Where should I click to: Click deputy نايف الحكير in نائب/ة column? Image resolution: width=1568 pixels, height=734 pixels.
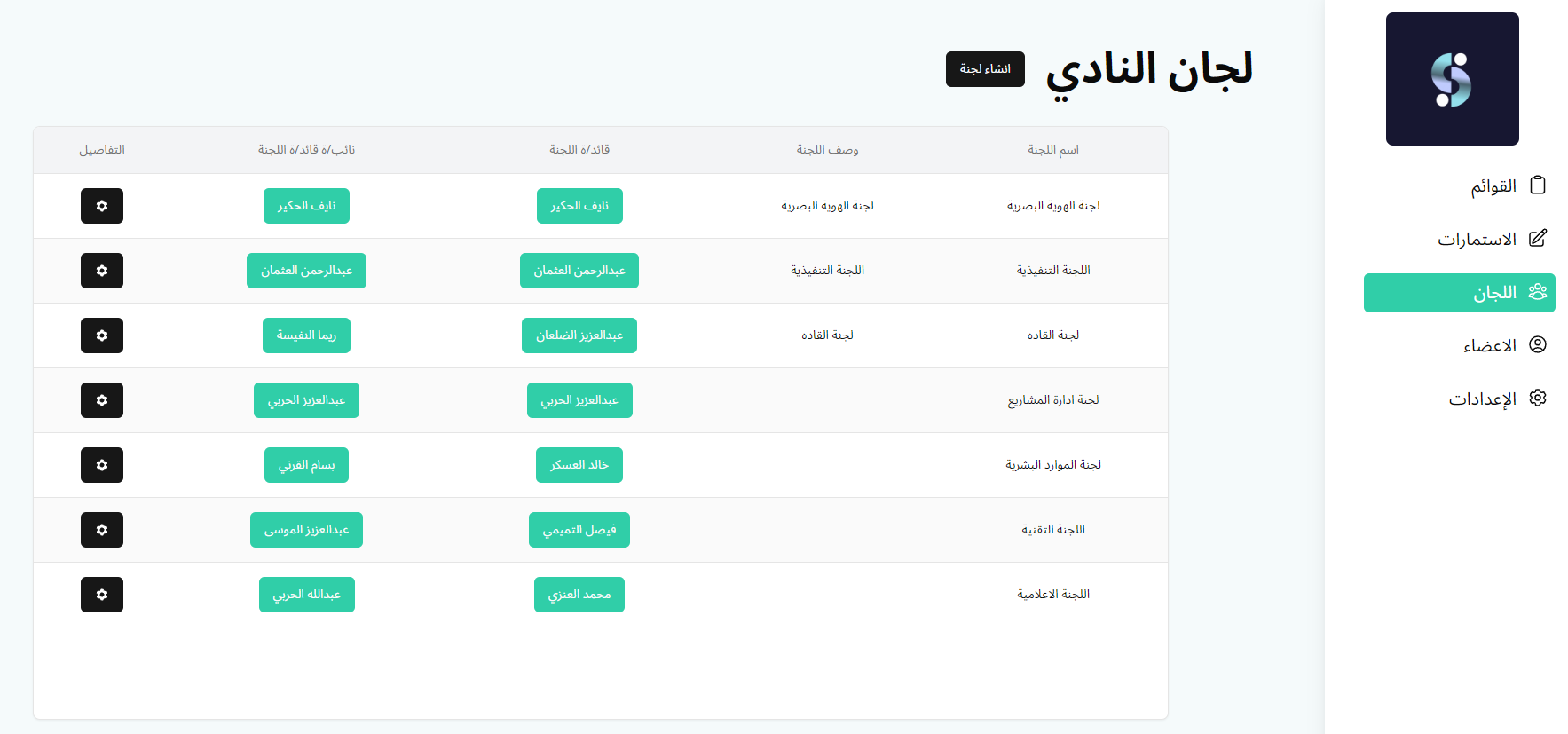coord(306,206)
